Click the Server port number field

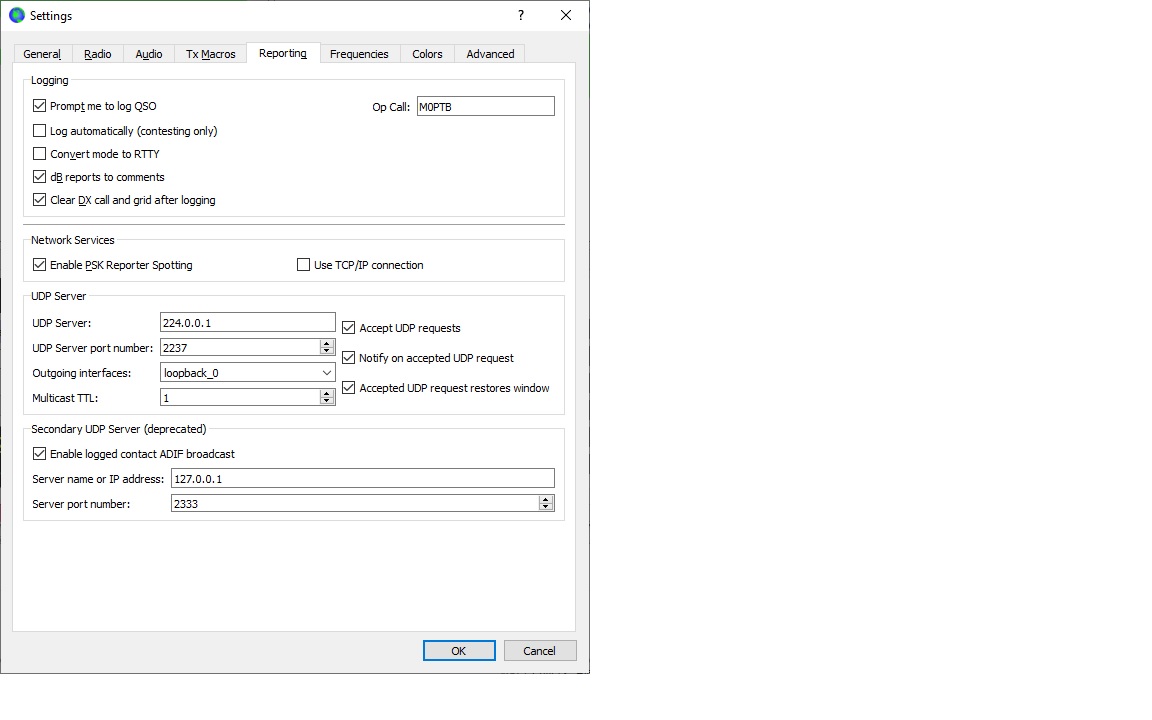[355, 503]
